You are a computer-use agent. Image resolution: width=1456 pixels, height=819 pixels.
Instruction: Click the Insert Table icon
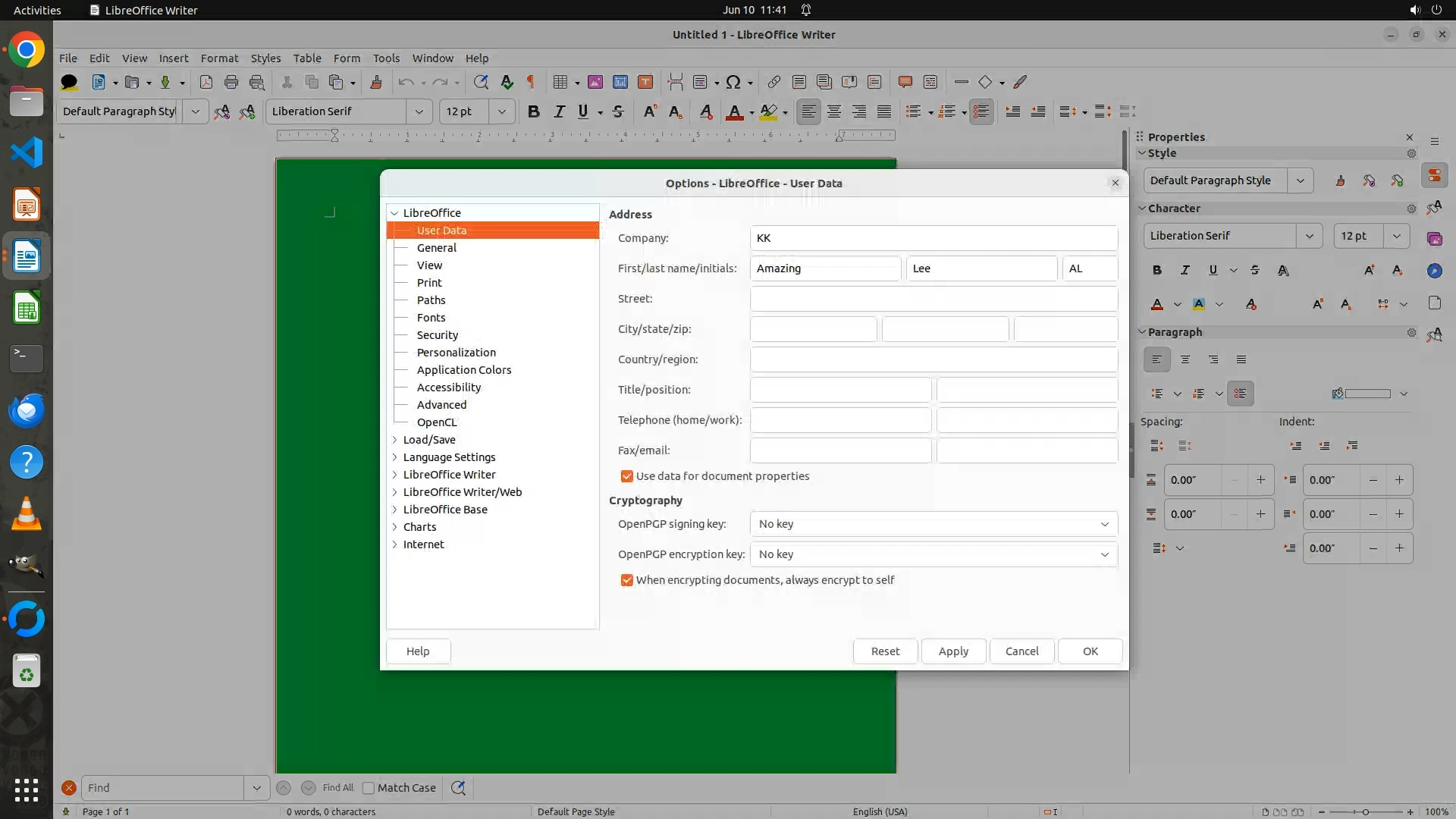[560, 82]
